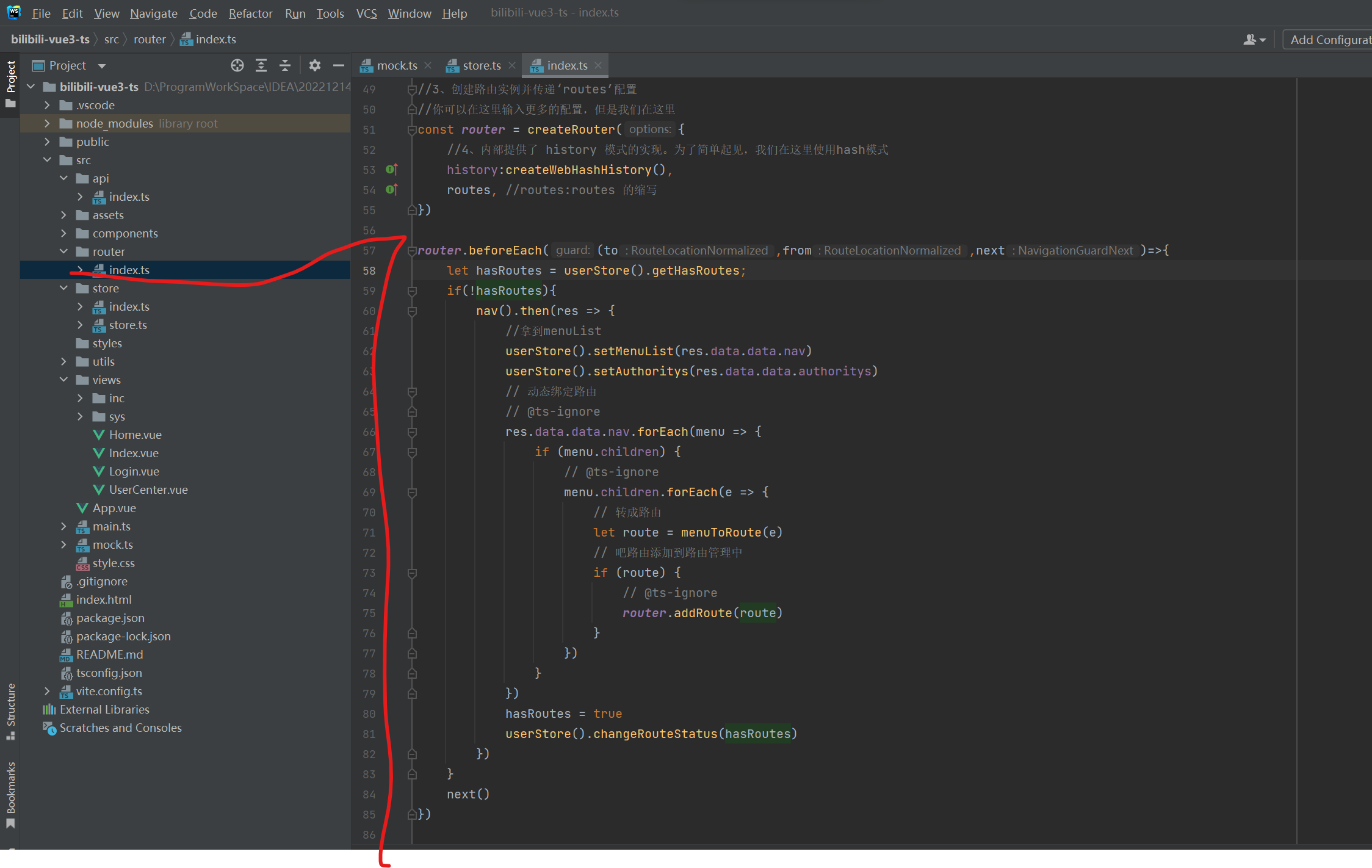Screen dimensions: 1372x868
Task: Click the Select Opened File locate icon
Action: (237, 65)
